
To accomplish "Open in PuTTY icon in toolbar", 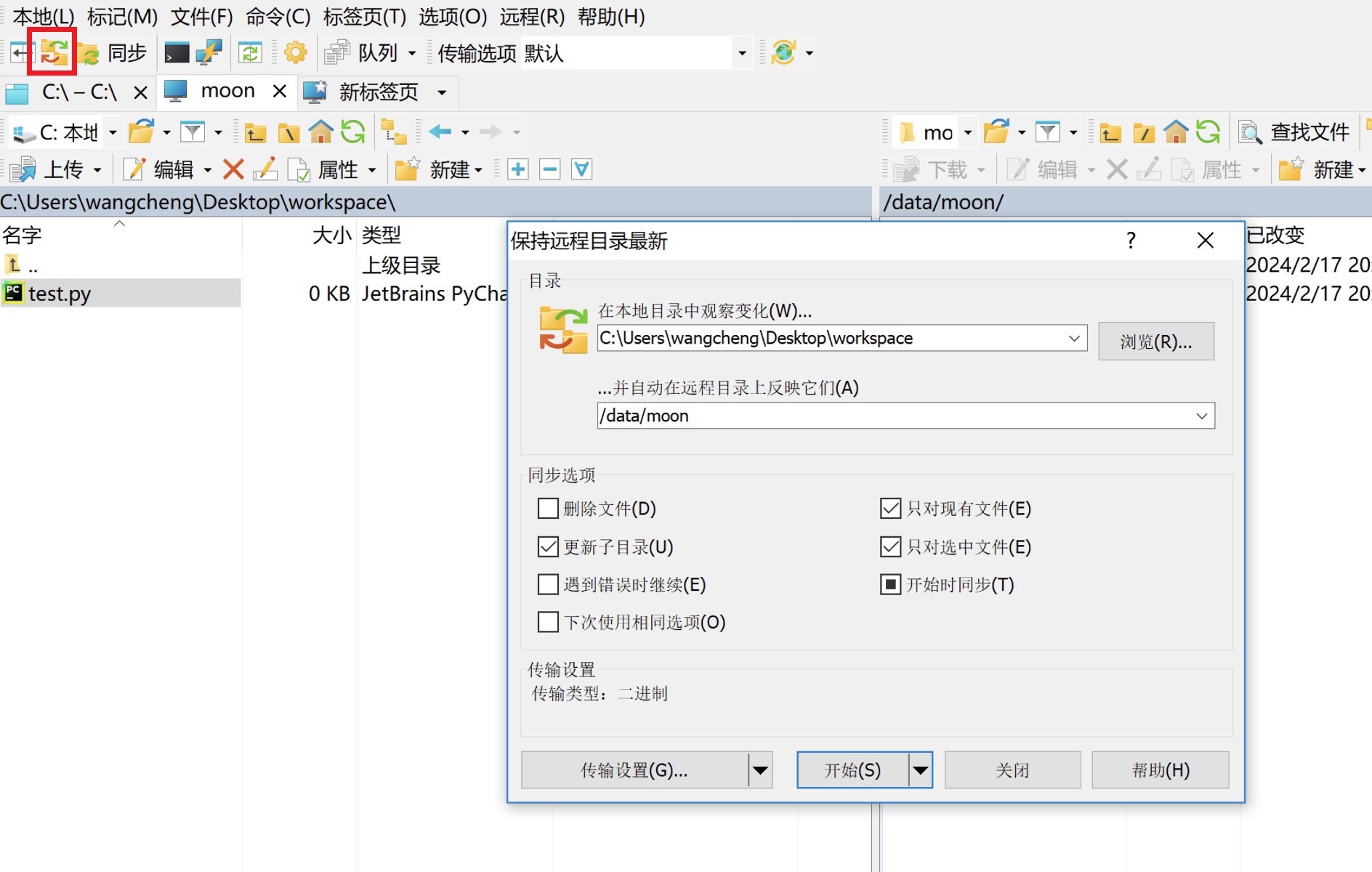I will pyautogui.click(x=209, y=53).
